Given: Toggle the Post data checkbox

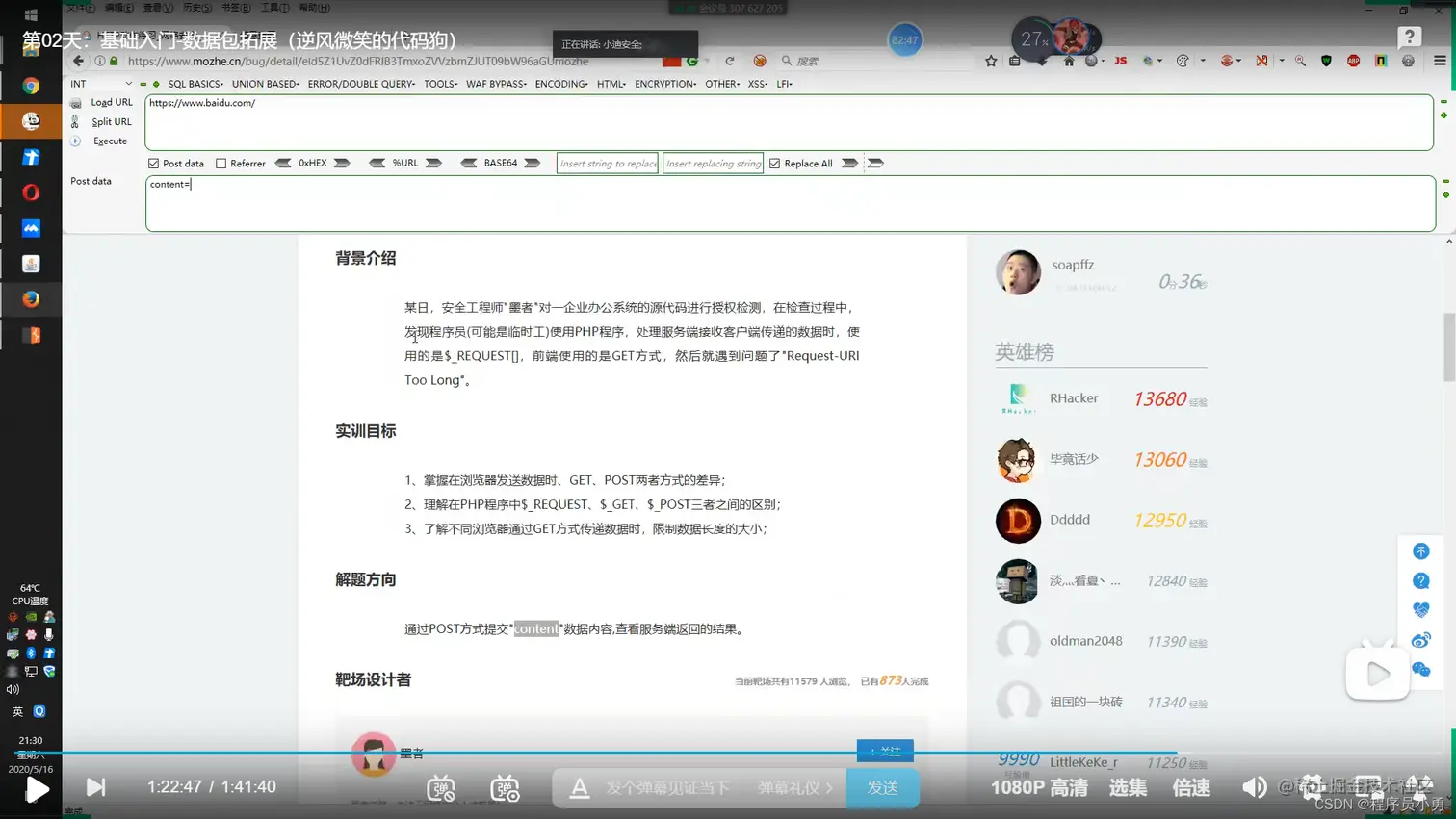Looking at the screenshot, I should click(x=153, y=164).
